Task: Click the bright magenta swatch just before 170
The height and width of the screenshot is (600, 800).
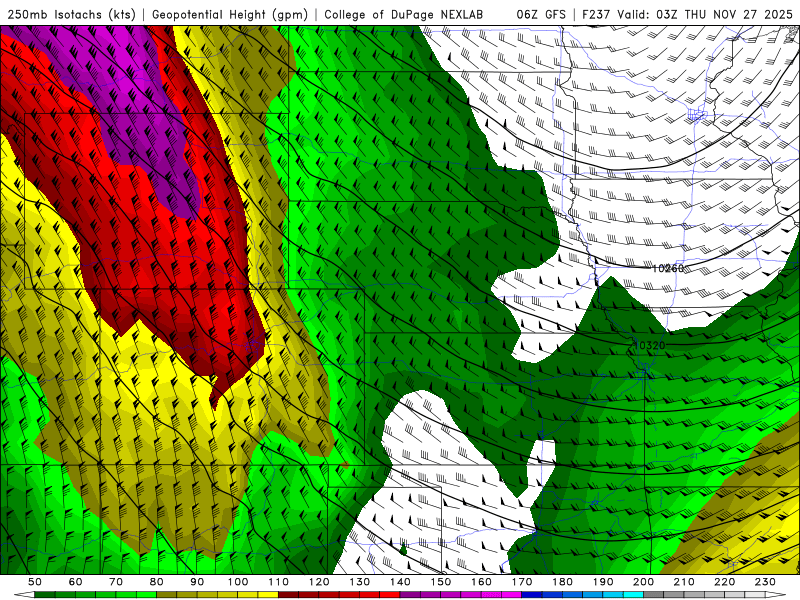Action: pyautogui.click(x=512, y=595)
